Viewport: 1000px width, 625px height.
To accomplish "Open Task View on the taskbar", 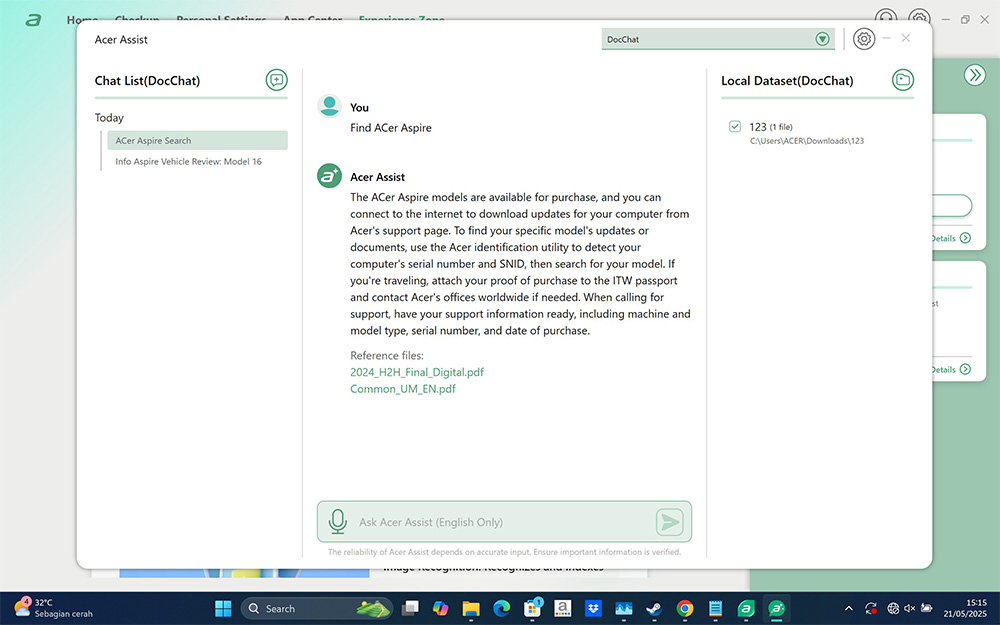I will [x=409, y=608].
